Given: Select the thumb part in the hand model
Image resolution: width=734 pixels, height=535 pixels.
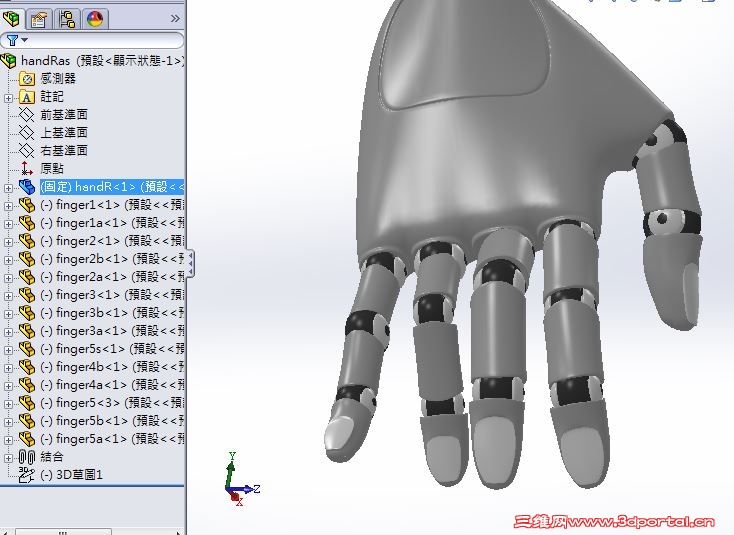Looking at the screenshot, I should point(669,225).
